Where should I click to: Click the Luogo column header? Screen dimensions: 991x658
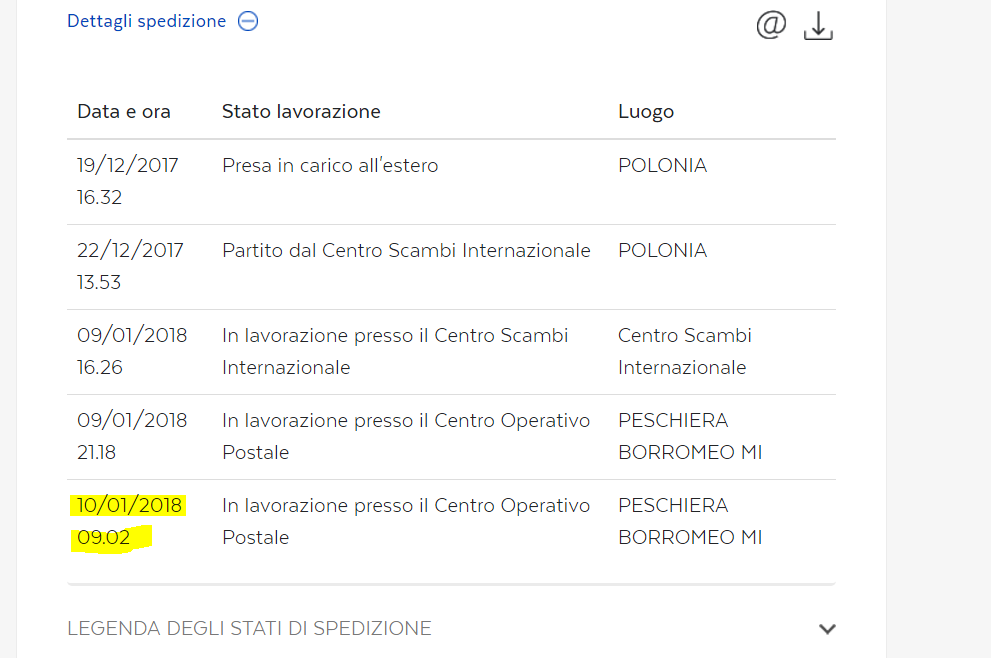646,112
